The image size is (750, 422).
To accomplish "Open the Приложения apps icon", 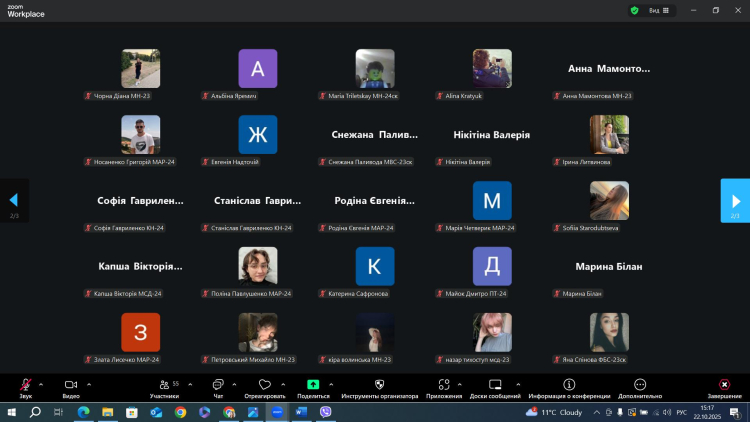I will point(444,385).
